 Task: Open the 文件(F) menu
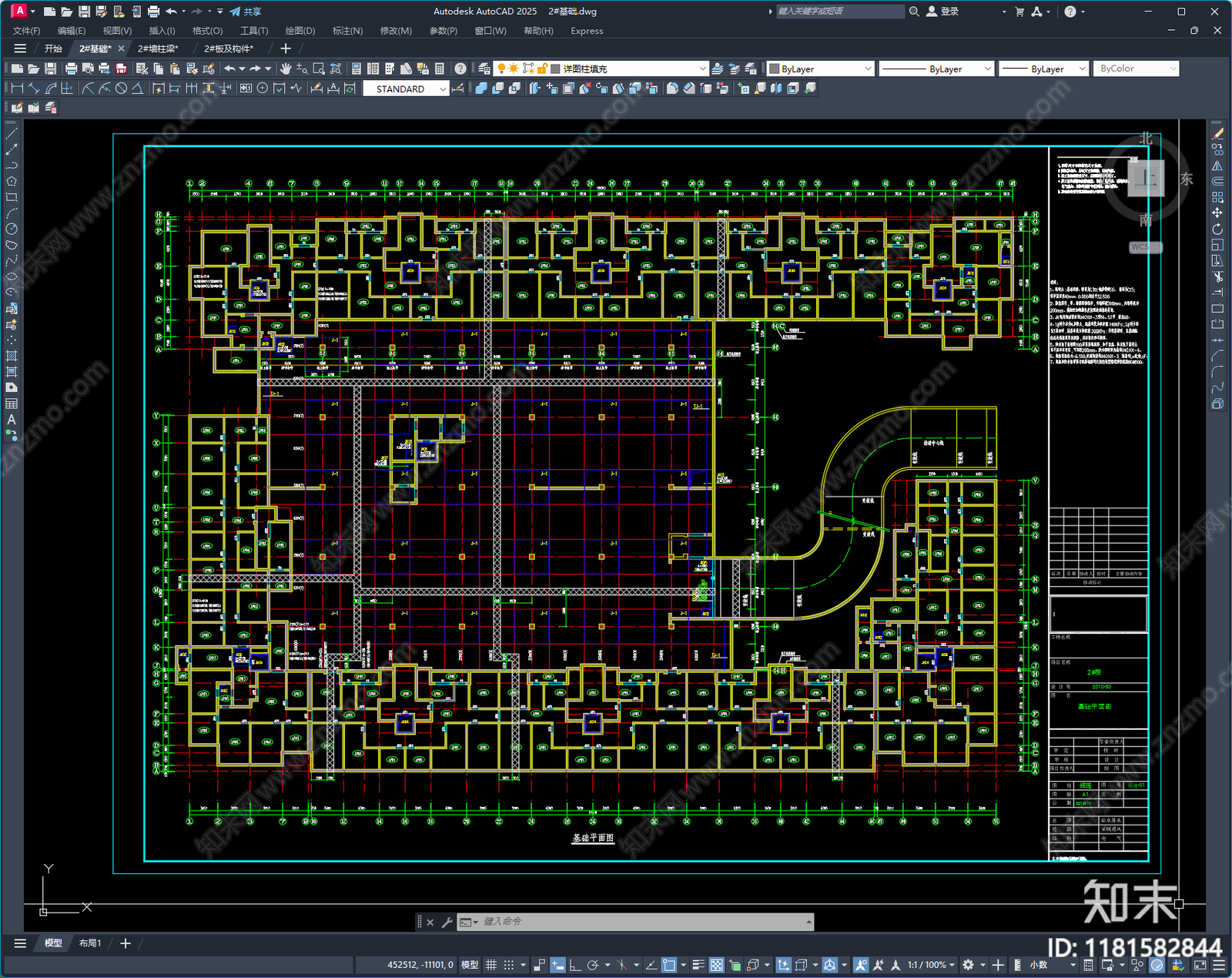tap(26, 31)
